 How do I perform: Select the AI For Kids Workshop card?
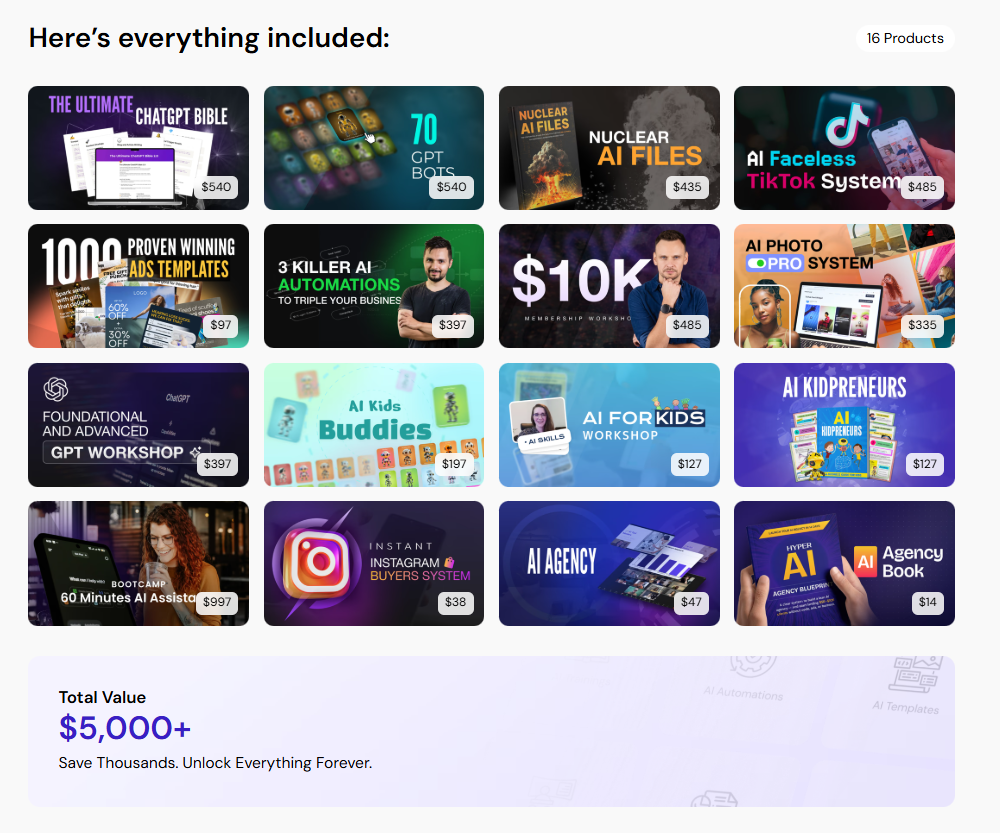point(609,425)
